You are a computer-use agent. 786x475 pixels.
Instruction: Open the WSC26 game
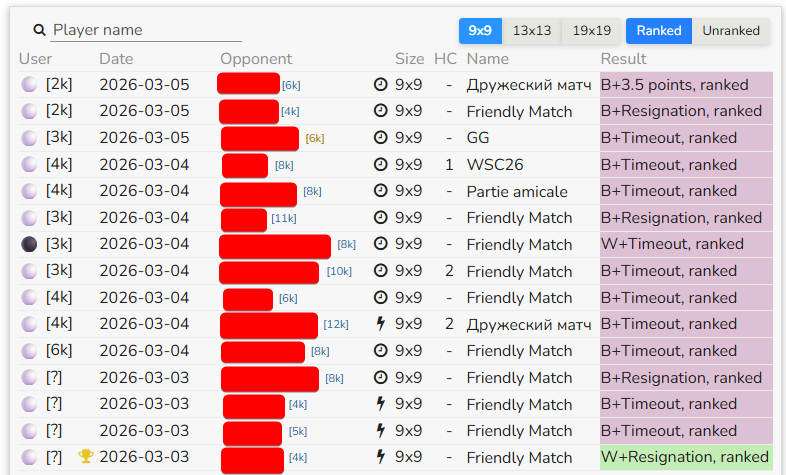[494, 164]
